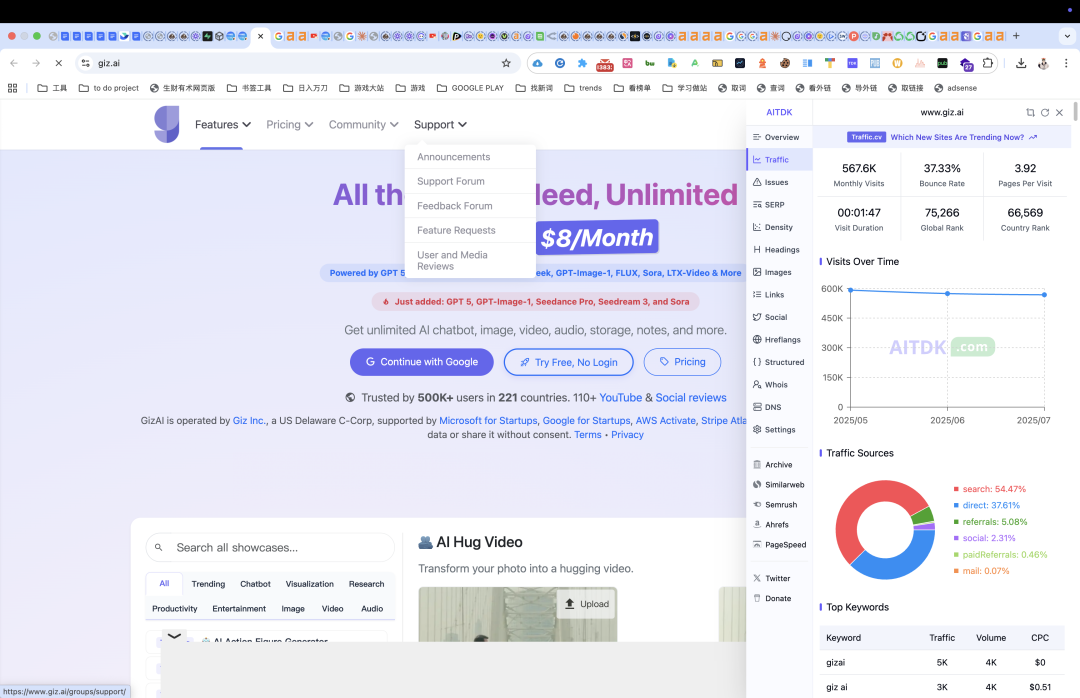Open the Privacy link
The width and height of the screenshot is (1080, 698).
click(627, 435)
